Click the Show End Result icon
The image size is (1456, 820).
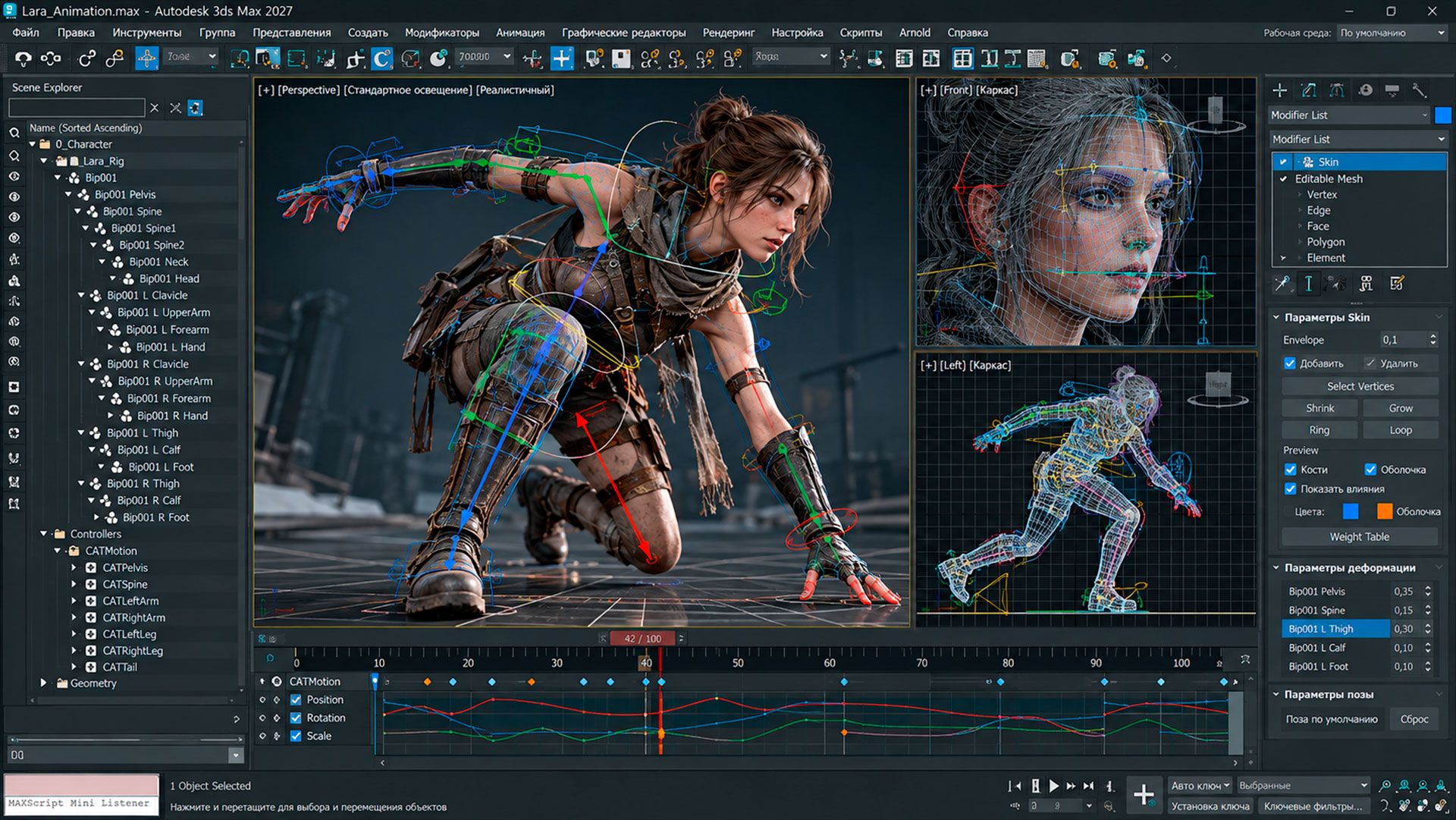point(1308,284)
